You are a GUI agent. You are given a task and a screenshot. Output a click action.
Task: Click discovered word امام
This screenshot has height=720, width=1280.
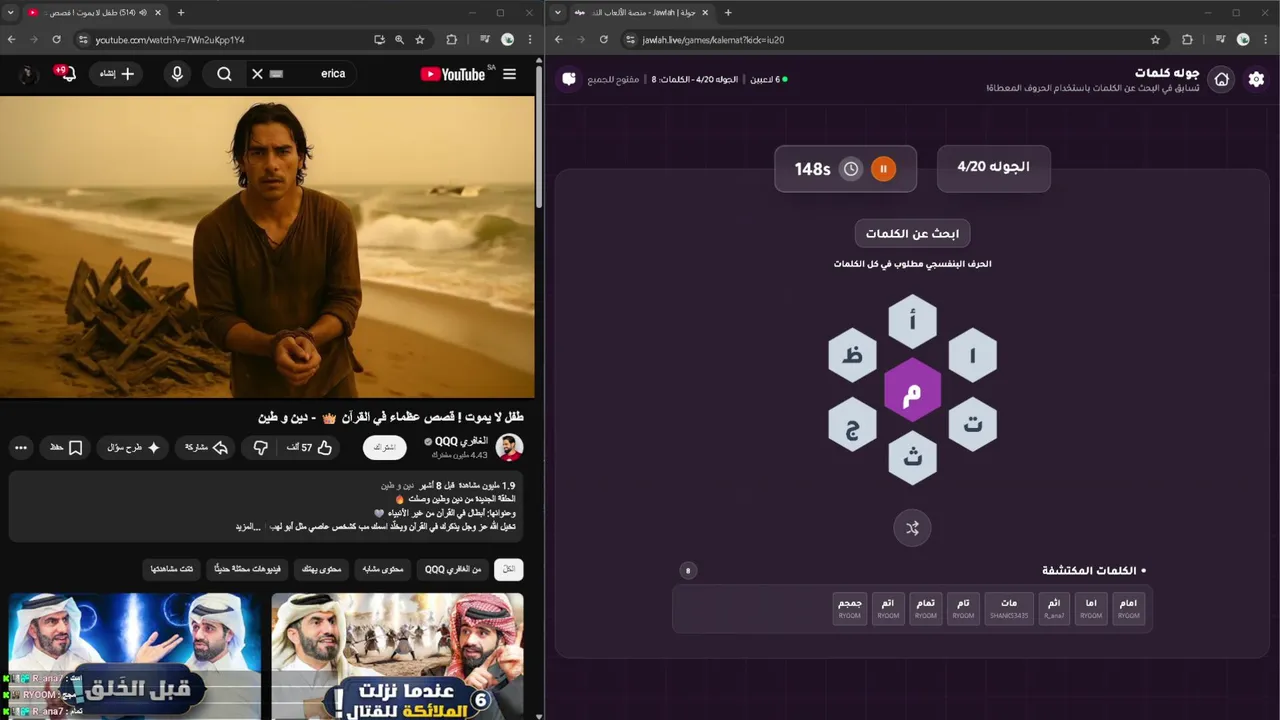tap(1128, 609)
